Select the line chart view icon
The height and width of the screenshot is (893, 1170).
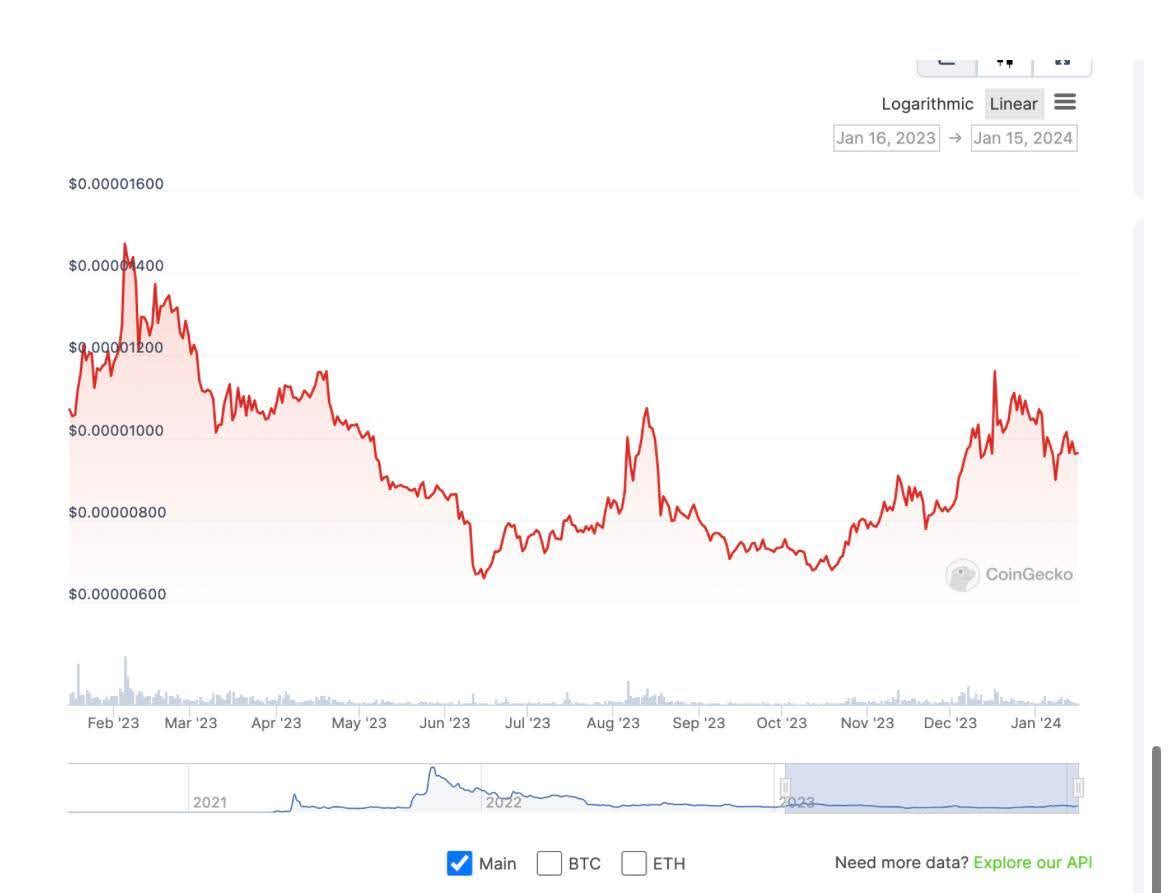[946, 60]
